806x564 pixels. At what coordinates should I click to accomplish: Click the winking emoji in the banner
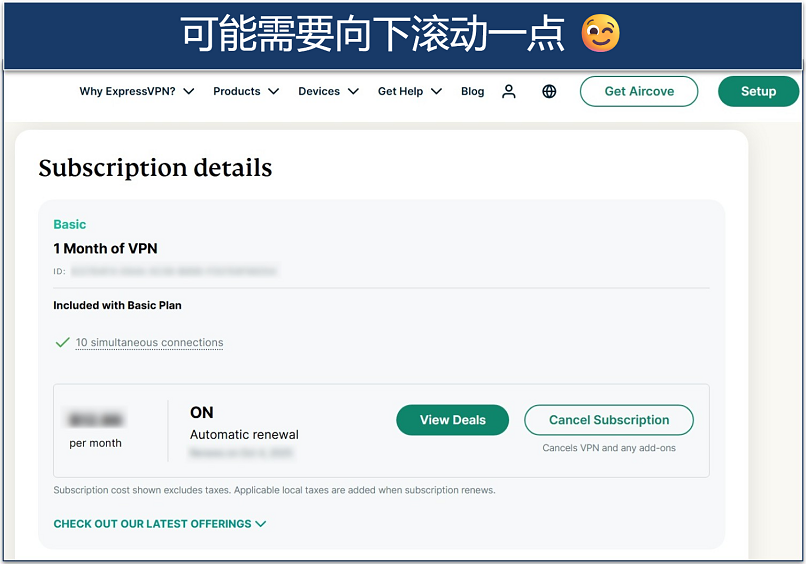(x=601, y=34)
